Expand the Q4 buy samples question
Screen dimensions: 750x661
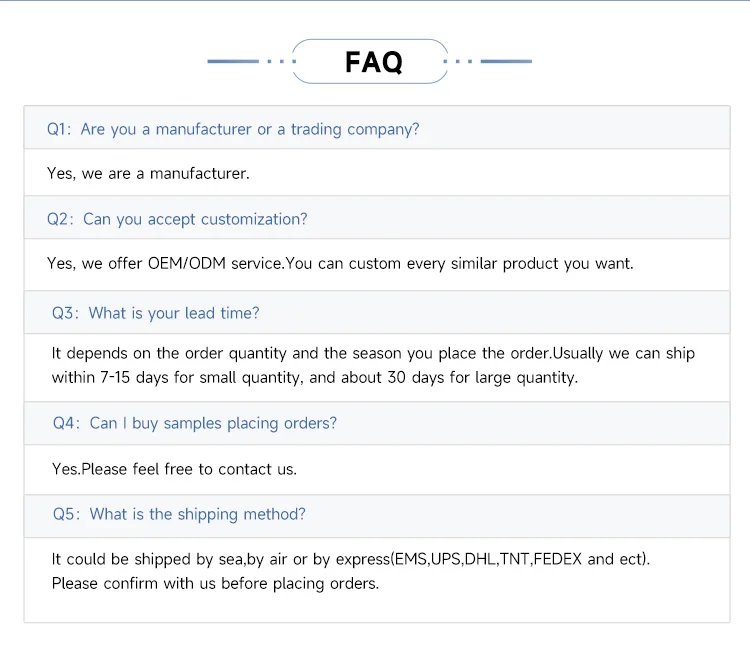213,423
